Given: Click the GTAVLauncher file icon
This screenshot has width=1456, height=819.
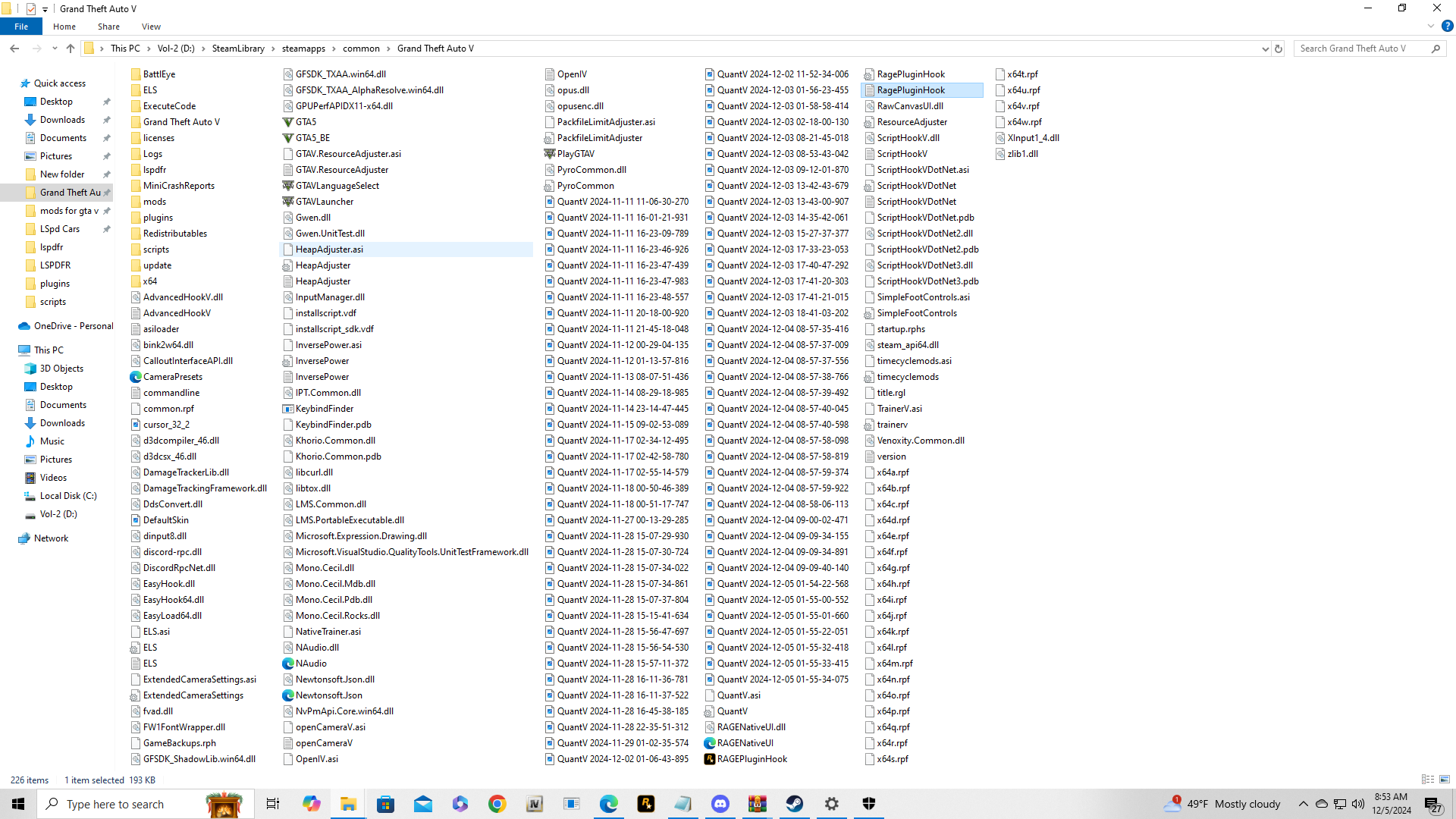Looking at the screenshot, I should pyautogui.click(x=288, y=202).
